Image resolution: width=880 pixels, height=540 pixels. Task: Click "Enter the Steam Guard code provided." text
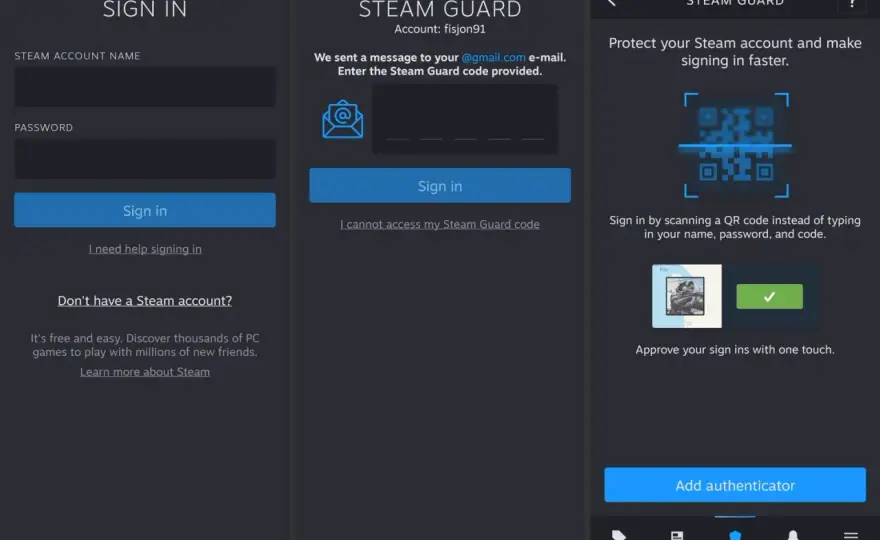(440, 71)
